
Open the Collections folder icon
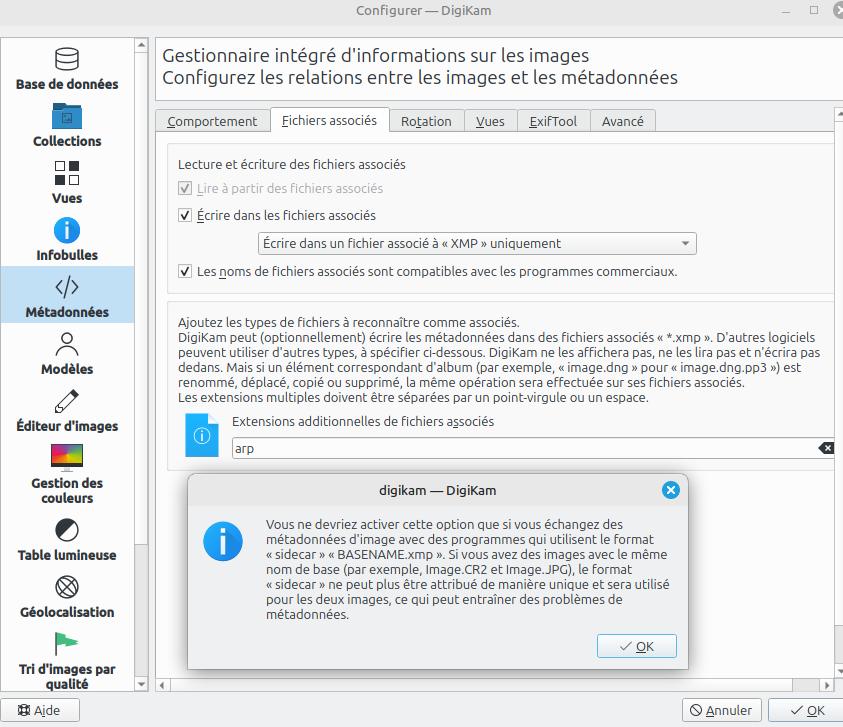(67, 116)
